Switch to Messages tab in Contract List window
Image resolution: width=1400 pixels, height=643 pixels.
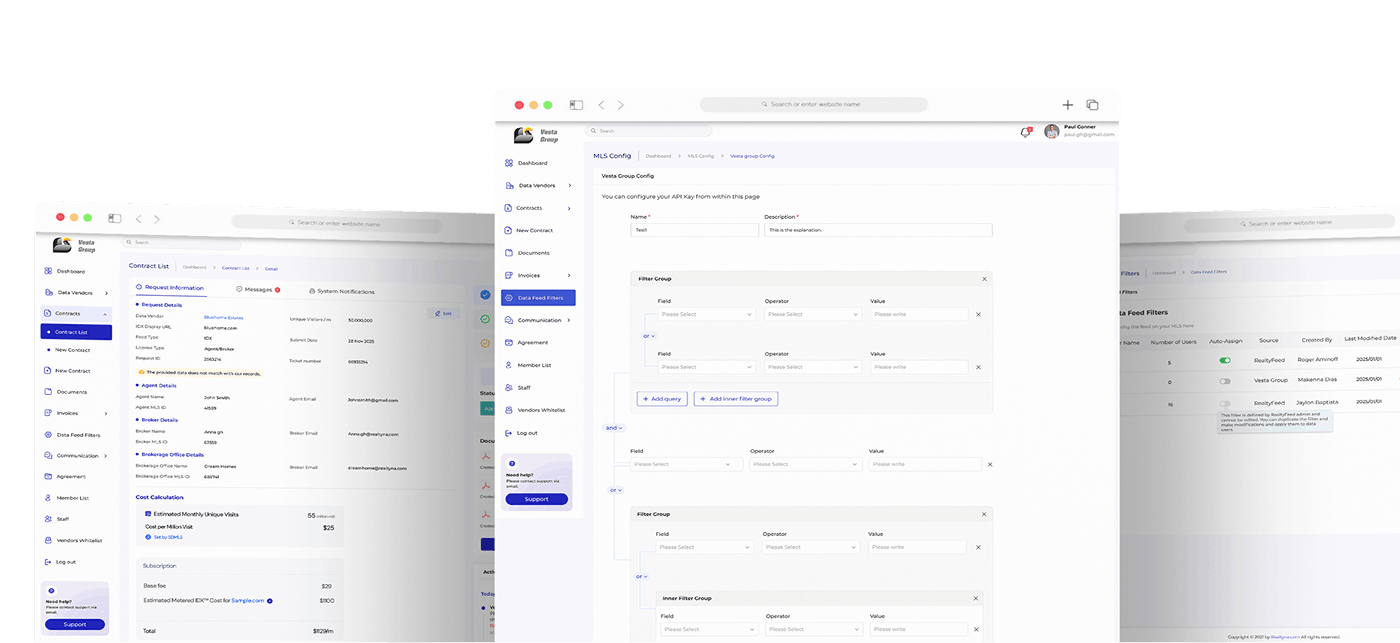click(x=258, y=290)
